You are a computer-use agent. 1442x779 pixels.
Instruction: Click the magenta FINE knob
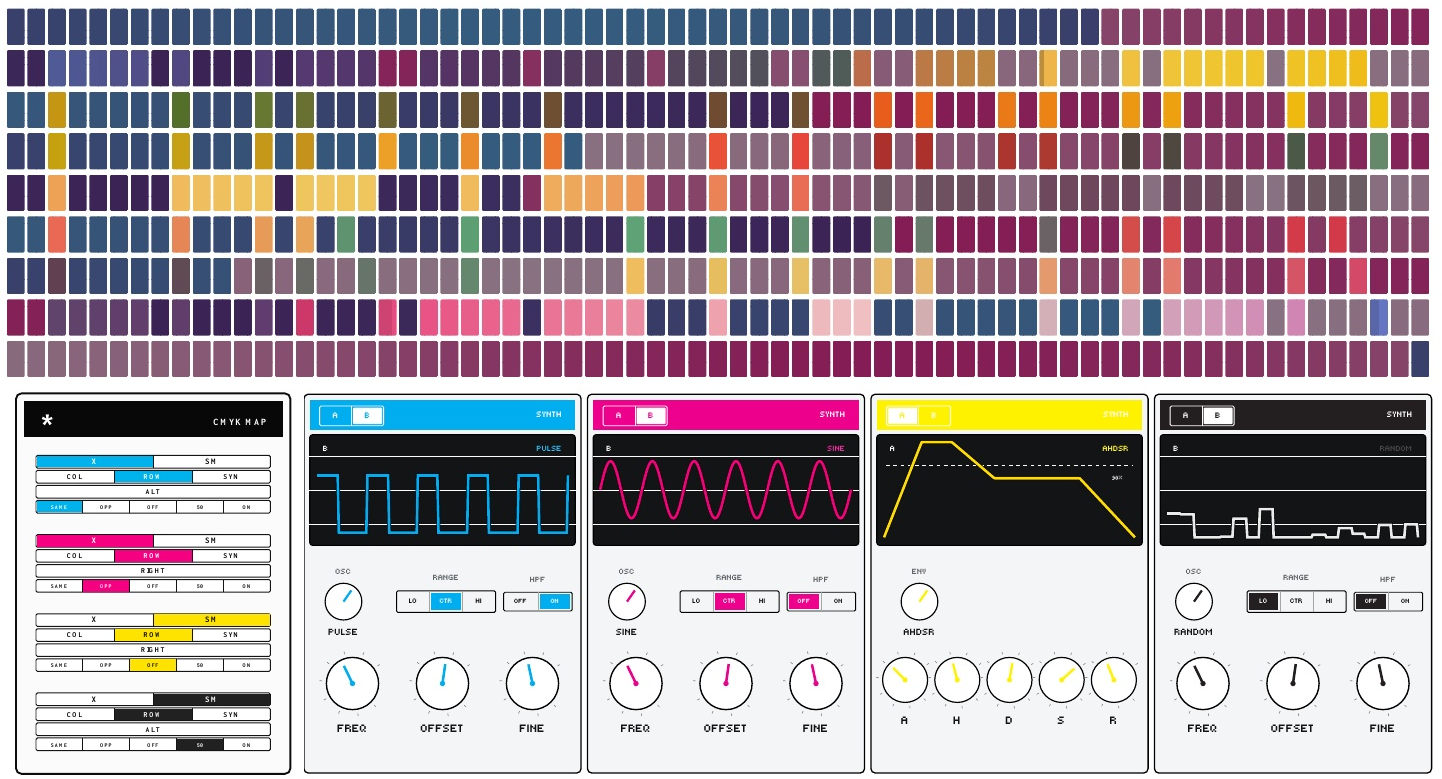coord(815,684)
